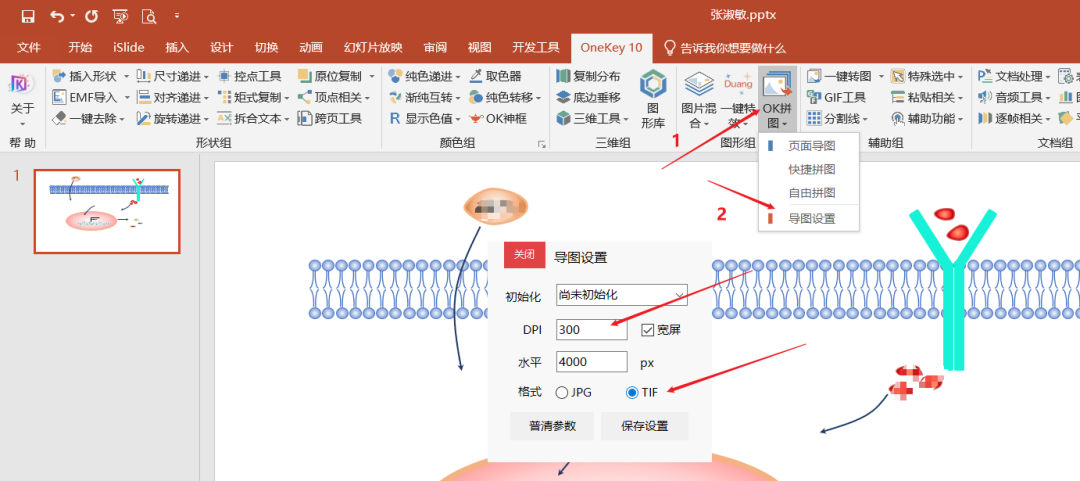Click 控点工具 tool
Image resolution: width=1080 pixels, height=481 pixels.
click(249, 76)
